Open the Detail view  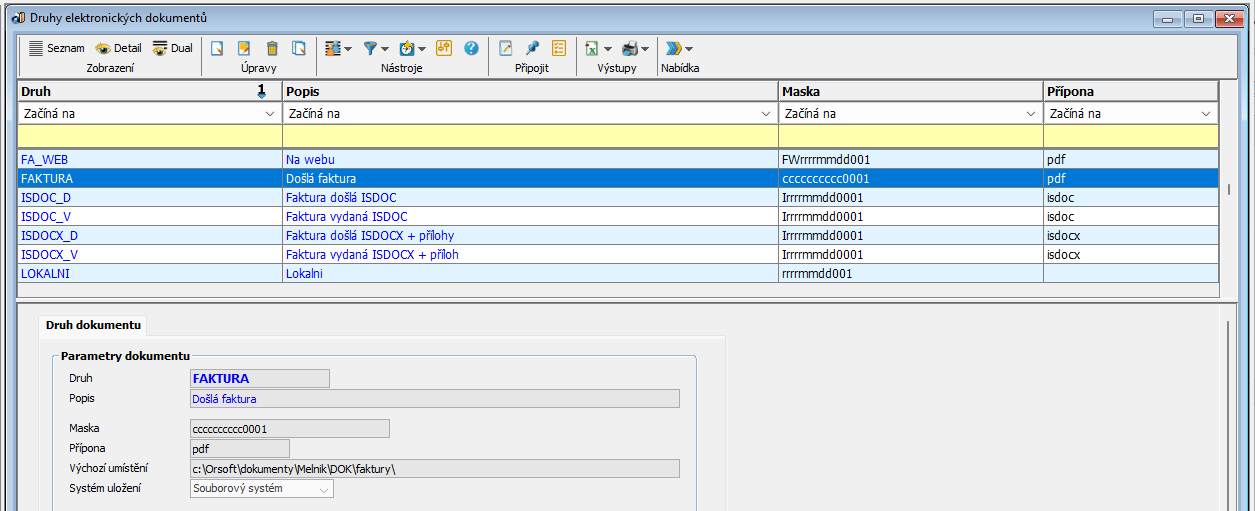point(118,48)
